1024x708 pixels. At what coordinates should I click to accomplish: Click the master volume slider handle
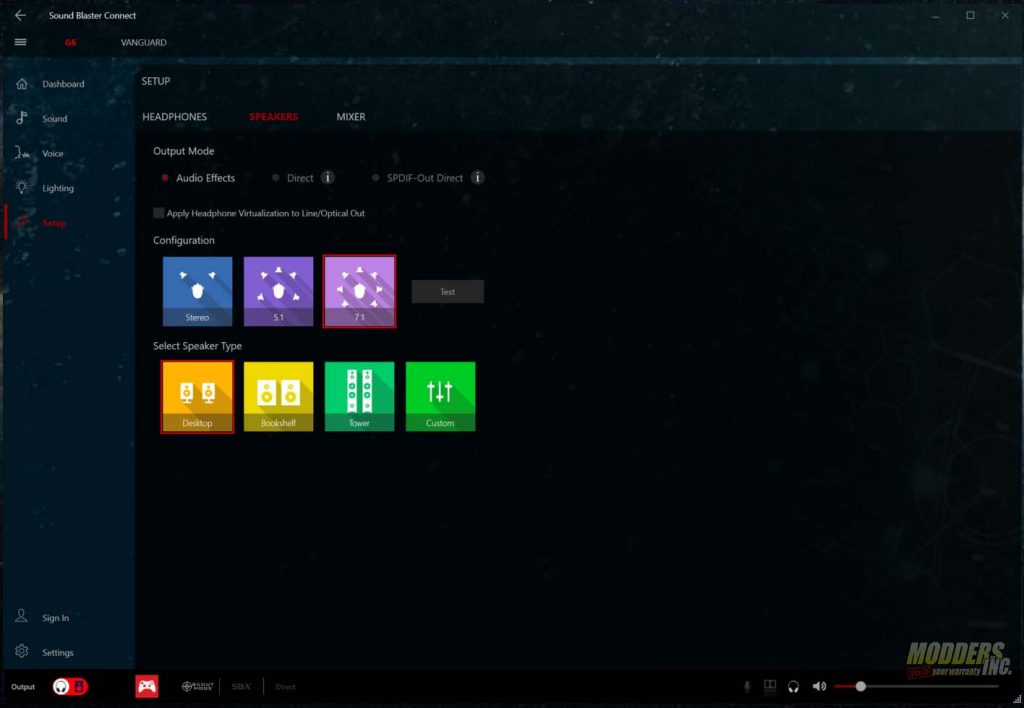[x=861, y=686]
